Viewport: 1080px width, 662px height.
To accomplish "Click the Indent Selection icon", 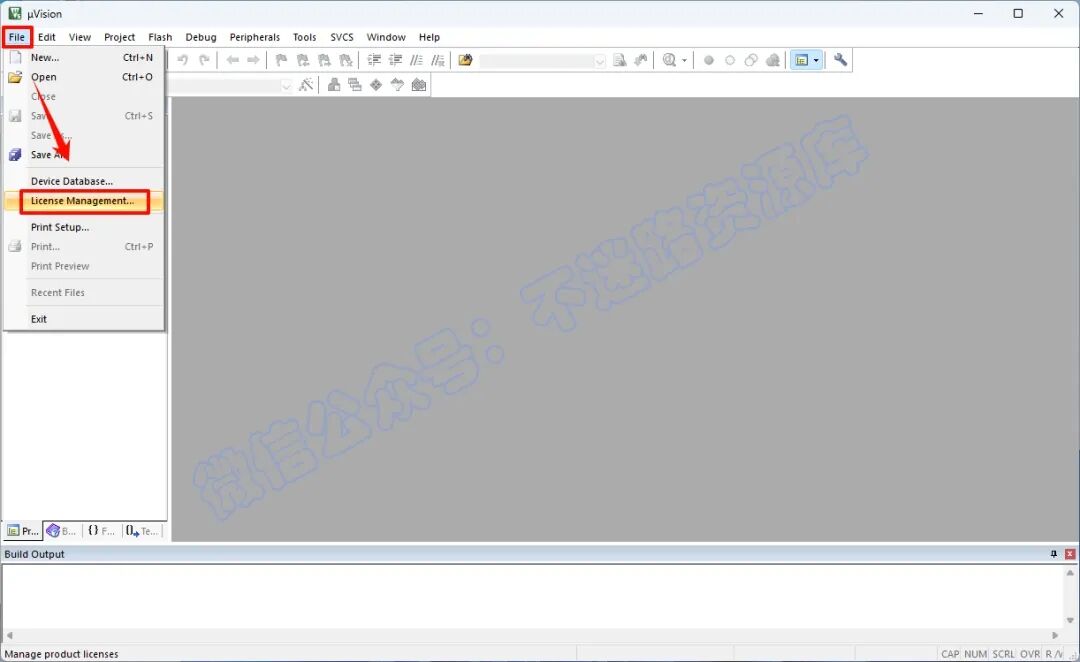I will pyautogui.click(x=374, y=60).
